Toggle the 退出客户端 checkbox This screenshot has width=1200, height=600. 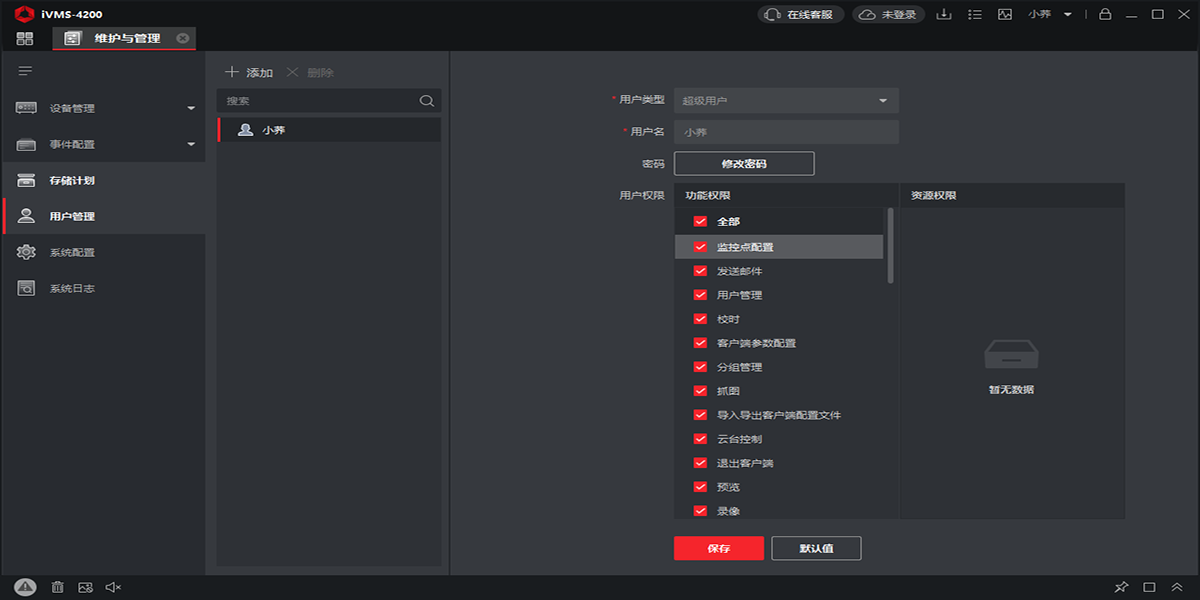click(700, 463)
